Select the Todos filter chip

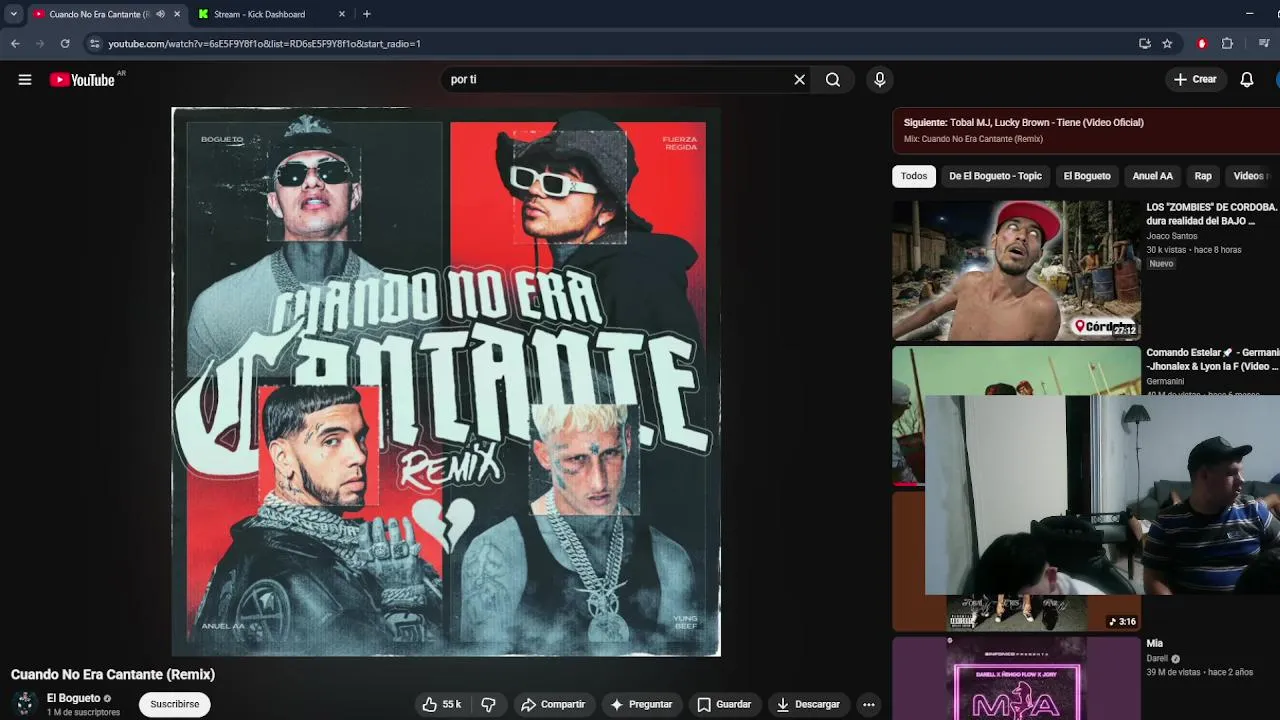pyautogui.click(x=914, y=176)
